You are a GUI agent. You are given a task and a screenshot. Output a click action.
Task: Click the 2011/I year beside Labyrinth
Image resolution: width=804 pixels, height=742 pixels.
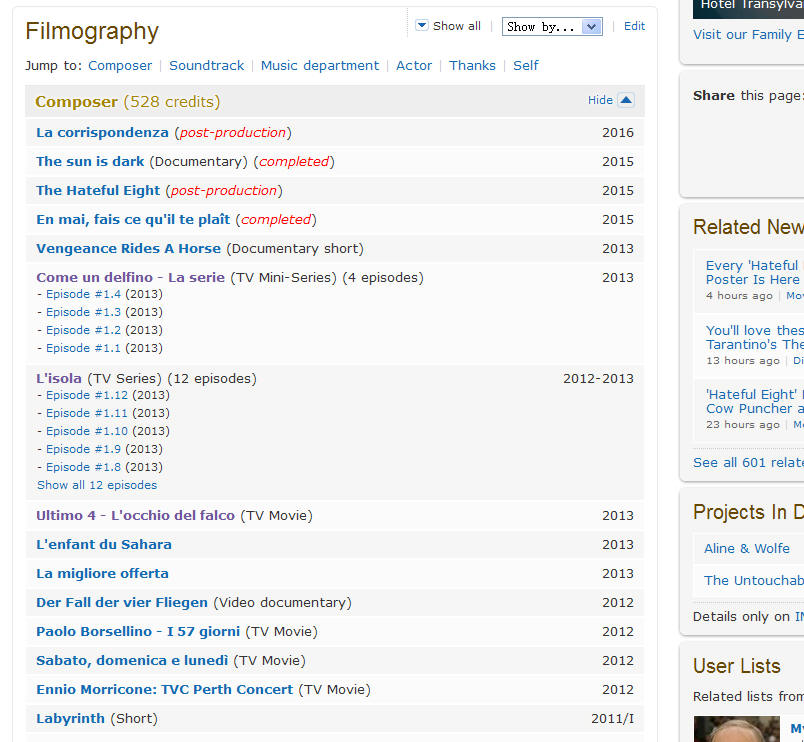pyautogui.click(x=613, y=718)
